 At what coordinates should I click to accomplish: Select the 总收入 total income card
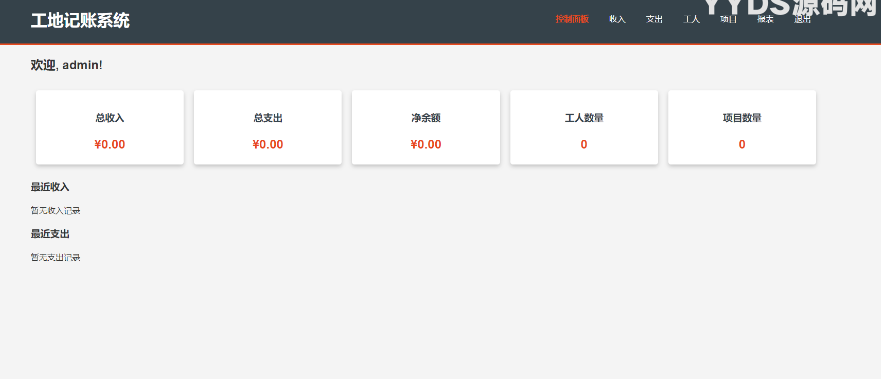point(110,127)
